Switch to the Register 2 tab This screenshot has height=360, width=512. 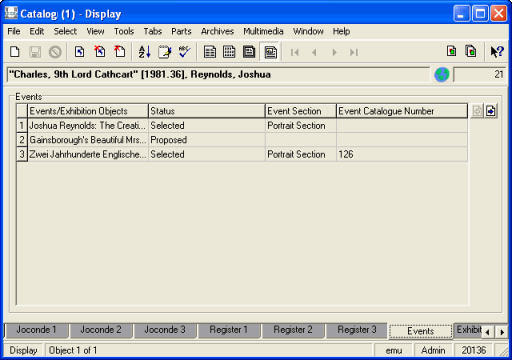coord(293,330)
